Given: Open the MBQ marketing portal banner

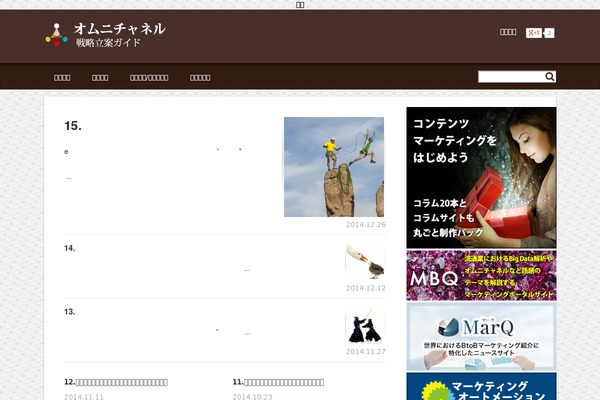Looking at the screenshot, I should [x=481, y=276].
